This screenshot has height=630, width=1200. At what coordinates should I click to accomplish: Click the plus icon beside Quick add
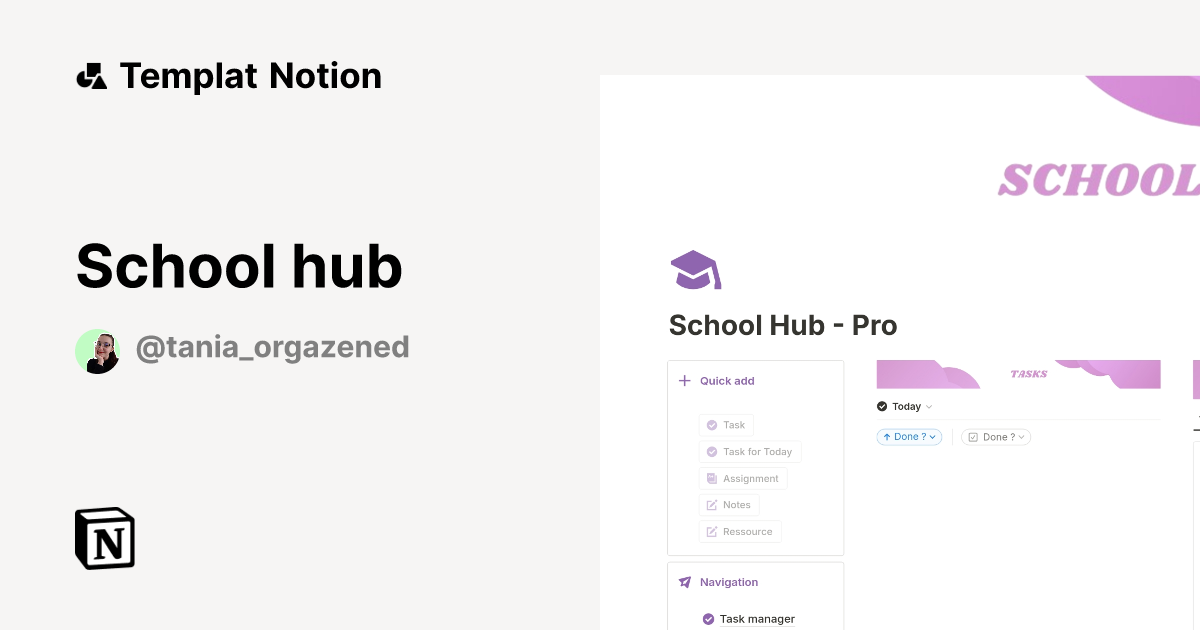click(683, 381)
